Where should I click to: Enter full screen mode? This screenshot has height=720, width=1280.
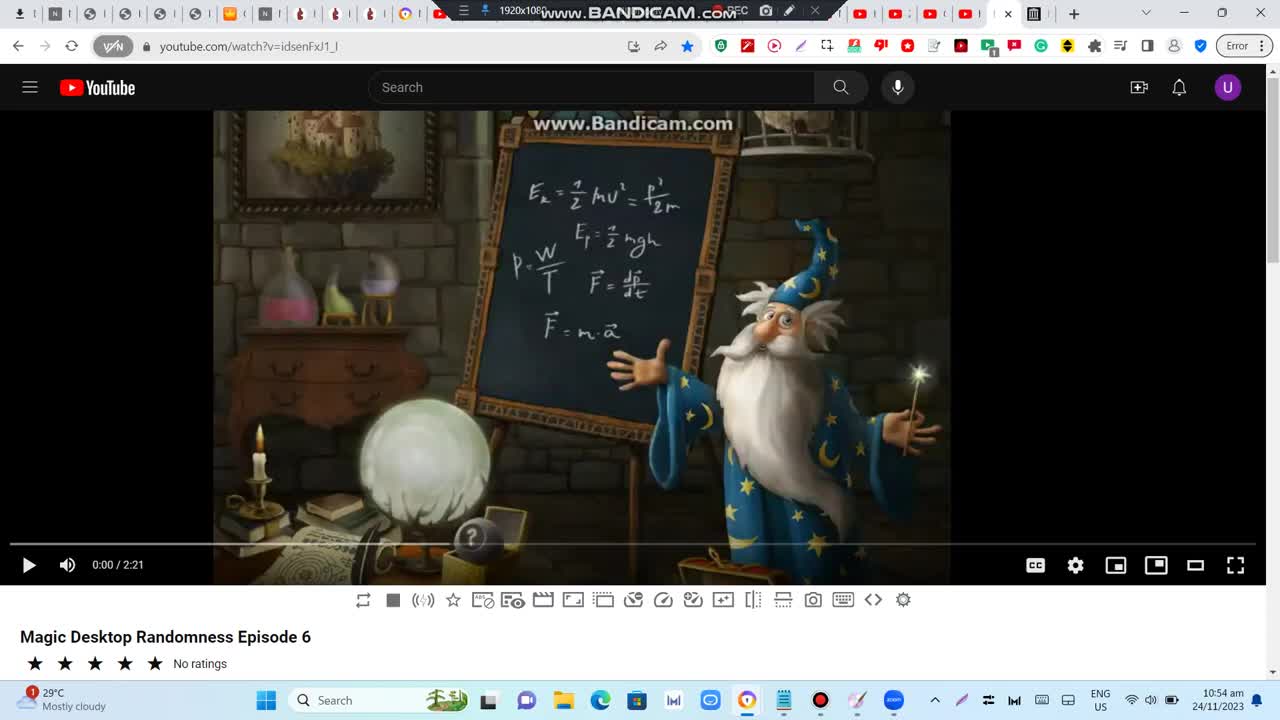[x=1235, y=565]
